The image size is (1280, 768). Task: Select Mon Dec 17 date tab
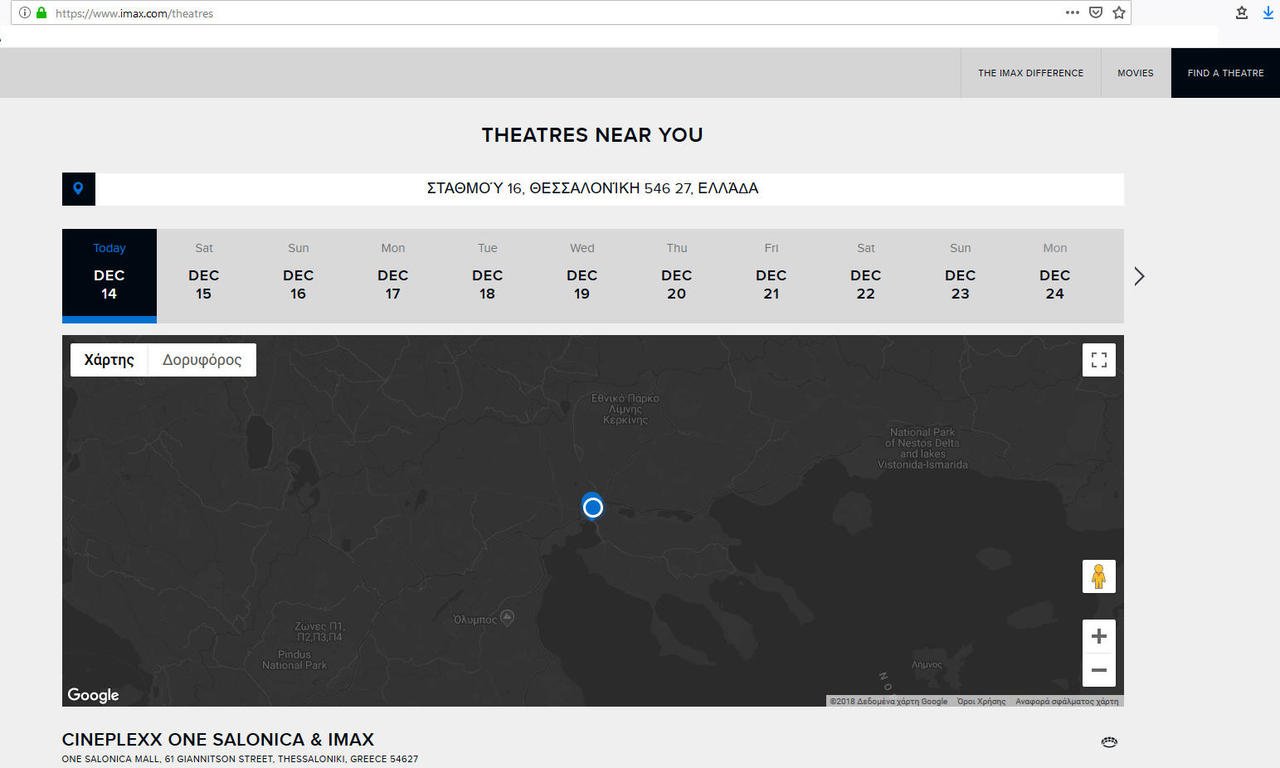pyautogui.click(x=393, y=275)
